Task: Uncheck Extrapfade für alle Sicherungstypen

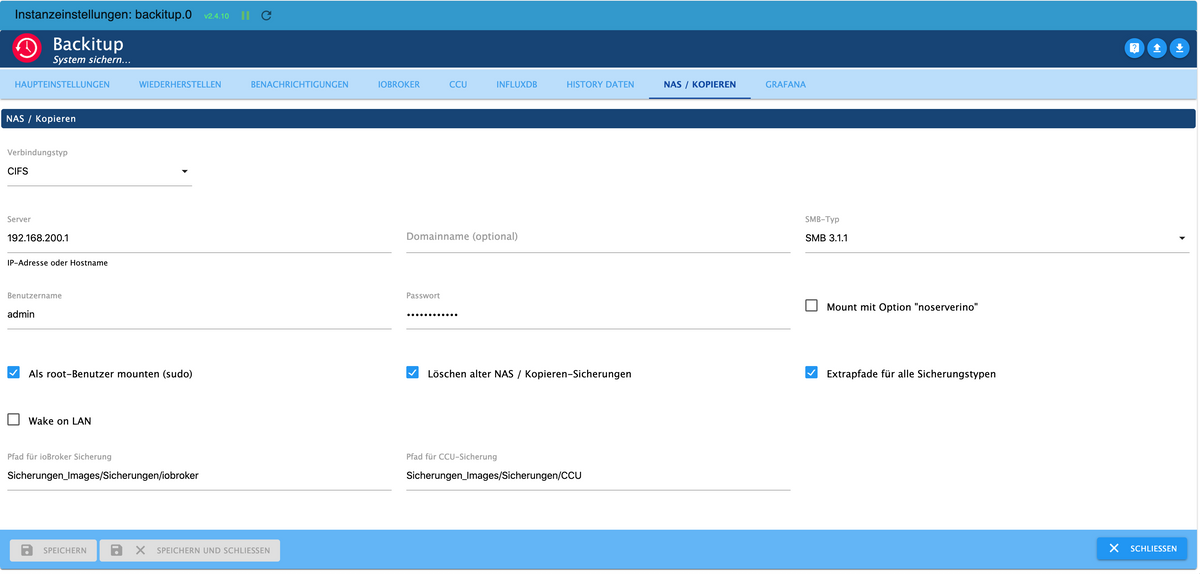Action: (812, 373)
